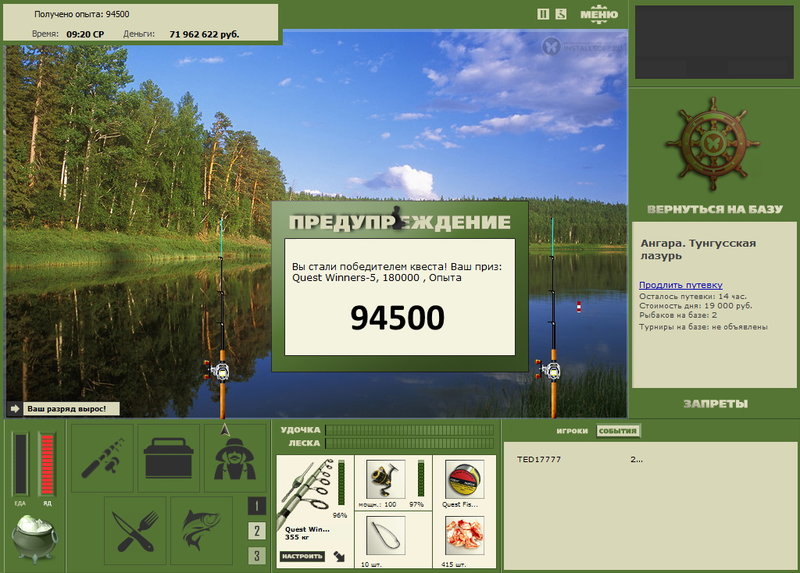
Task: Click the 355 кг rod weight label
Action: pyautogui.click(x=297, y=537)
